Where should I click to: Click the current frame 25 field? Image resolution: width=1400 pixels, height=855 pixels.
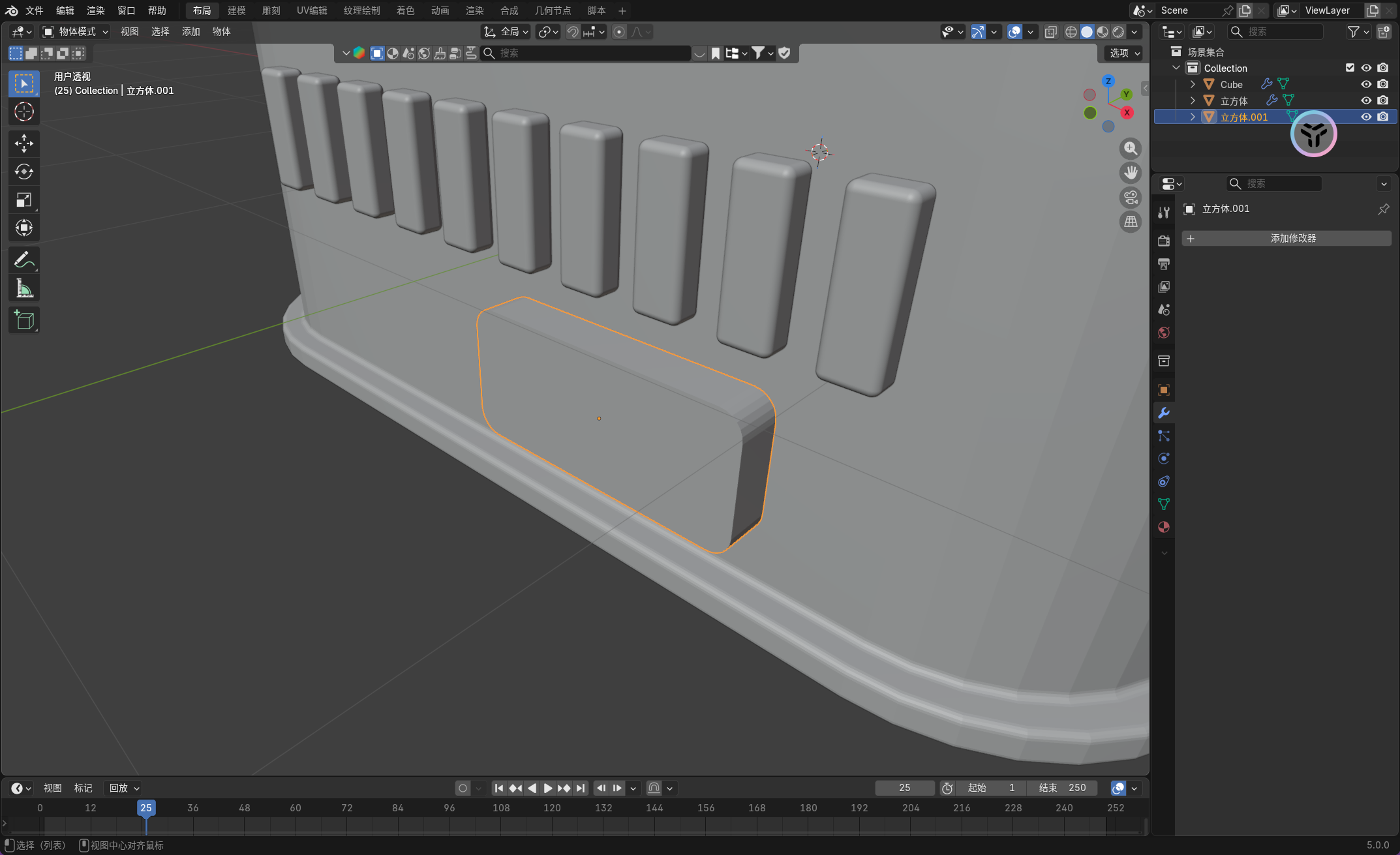tap(904, 788)
